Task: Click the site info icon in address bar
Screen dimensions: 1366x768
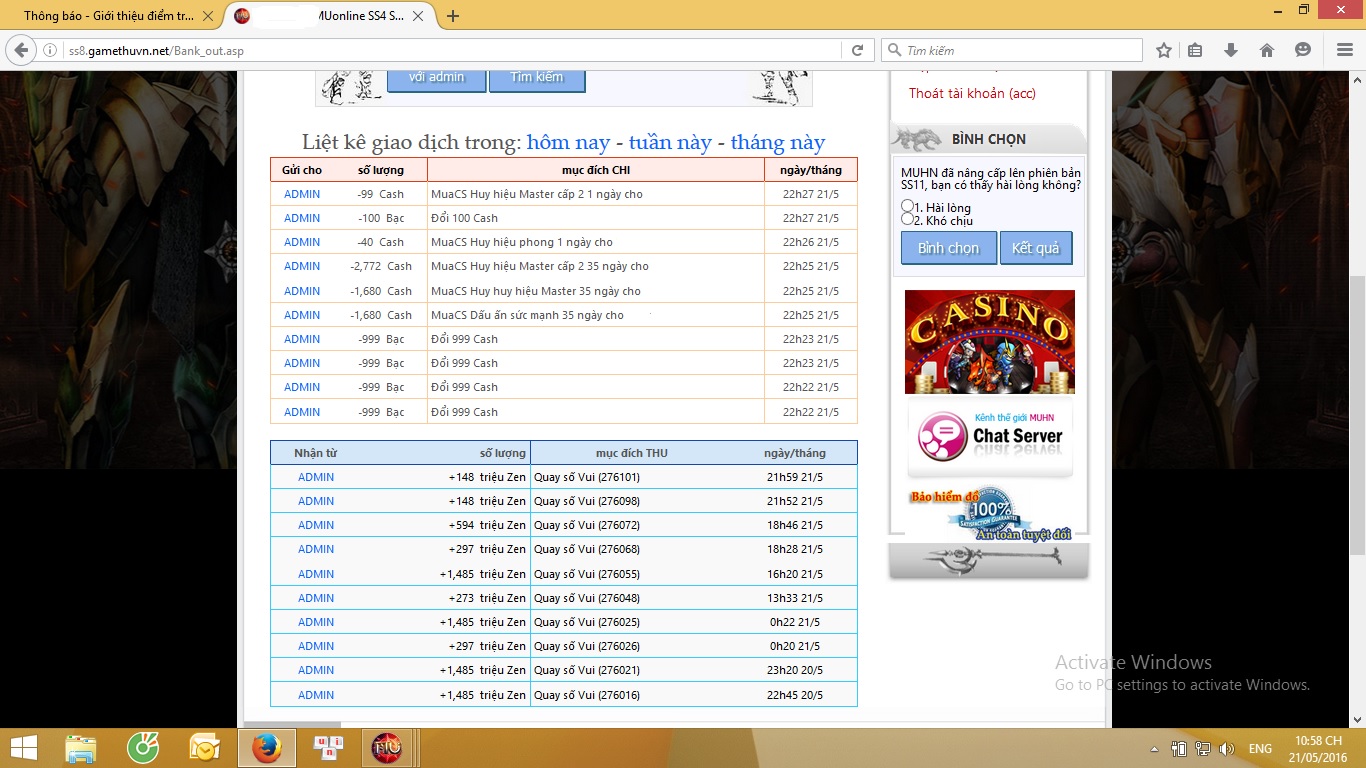Action: tap(50, 50)
